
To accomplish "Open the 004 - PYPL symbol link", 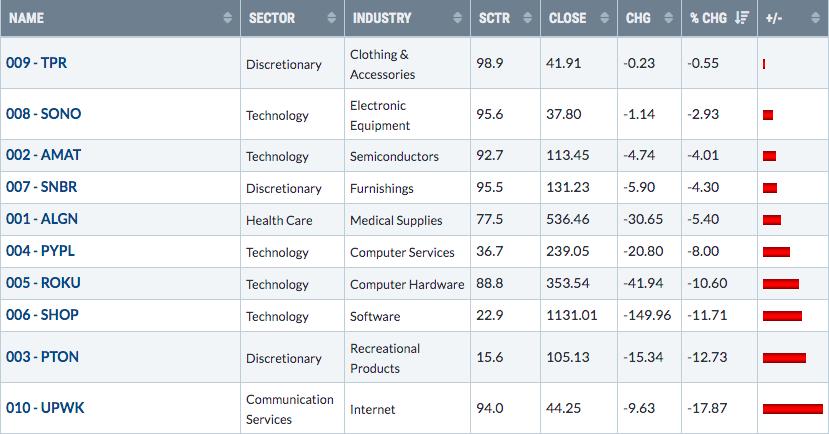I will click(x=40, y=251).
